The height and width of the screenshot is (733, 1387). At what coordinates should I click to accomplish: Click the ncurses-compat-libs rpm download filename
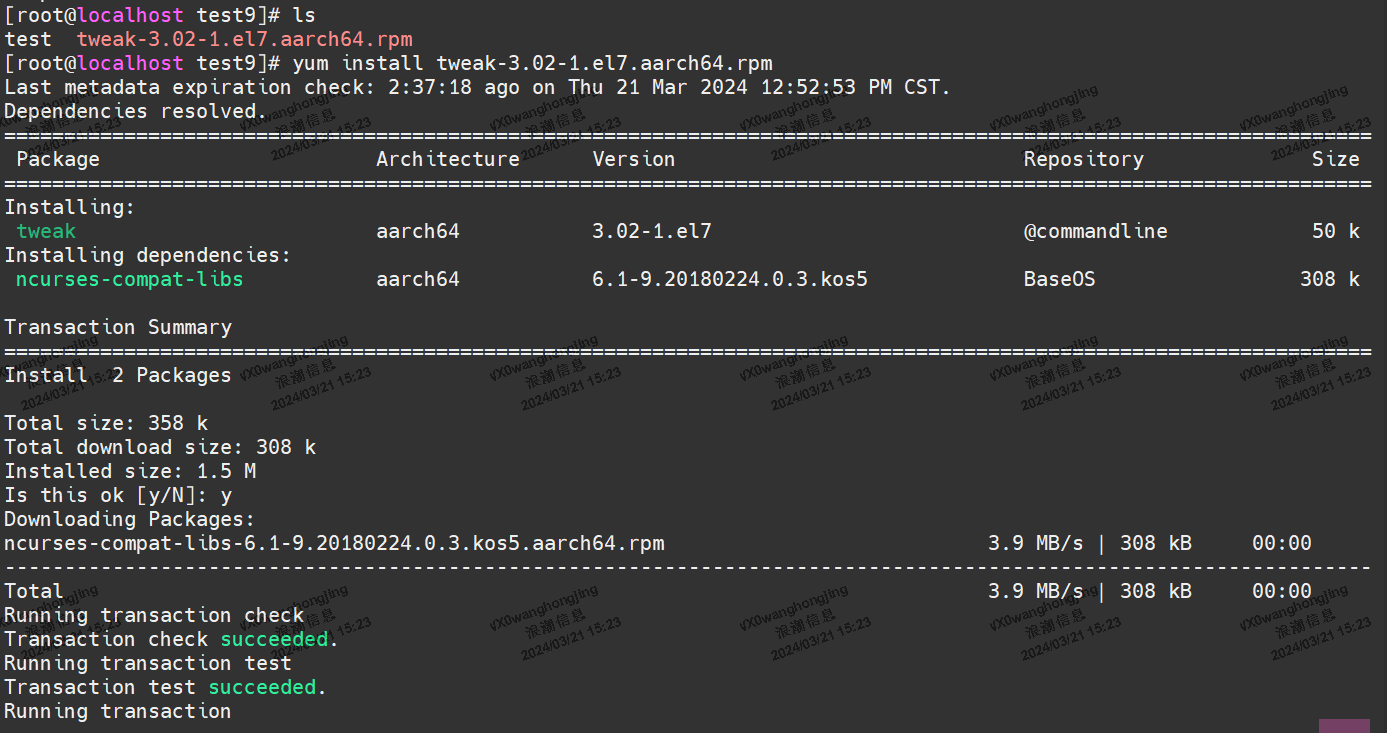pyautogui.click(x=334, y=543)
